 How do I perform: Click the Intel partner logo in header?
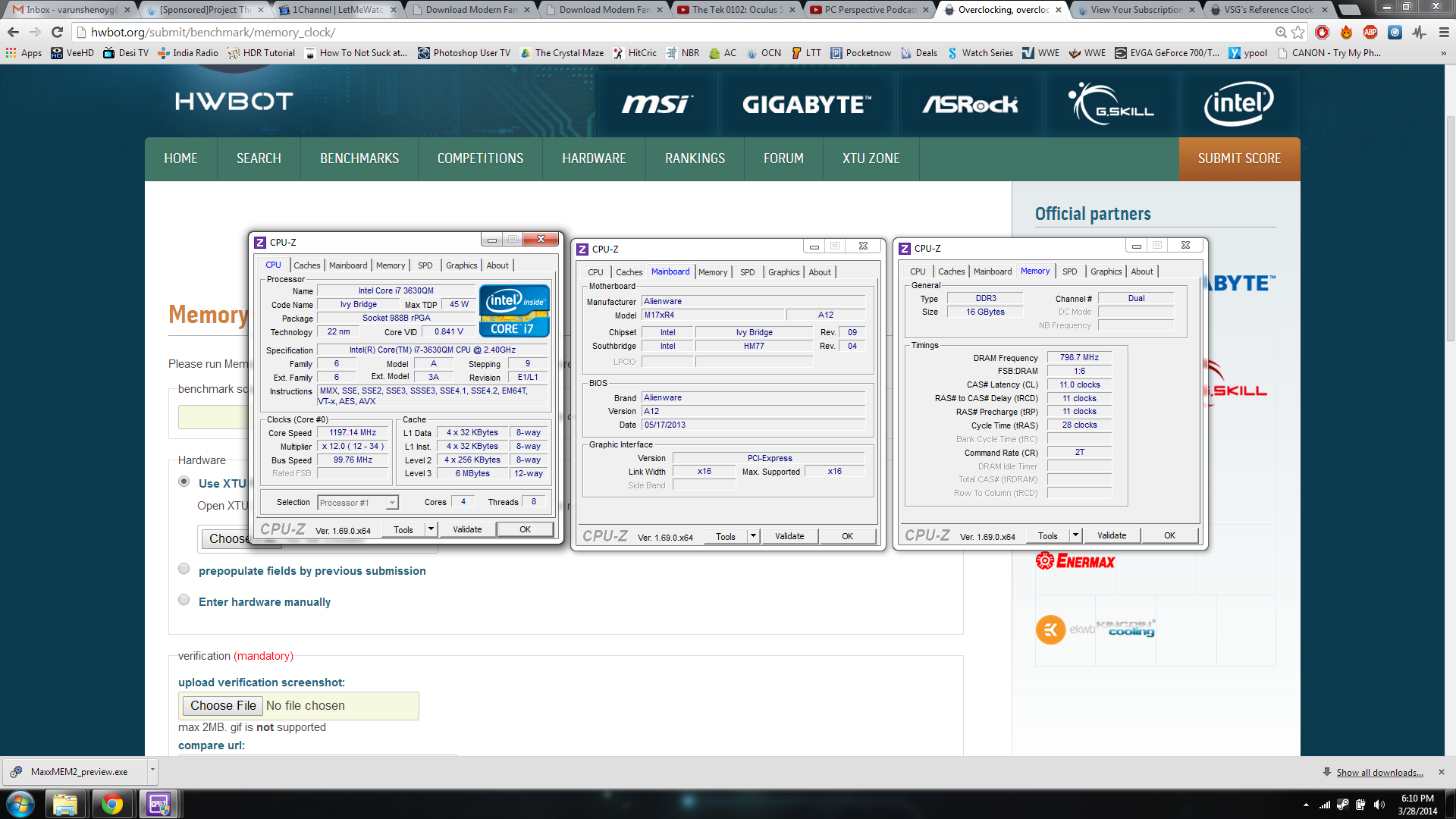(x=1239, y=104)
